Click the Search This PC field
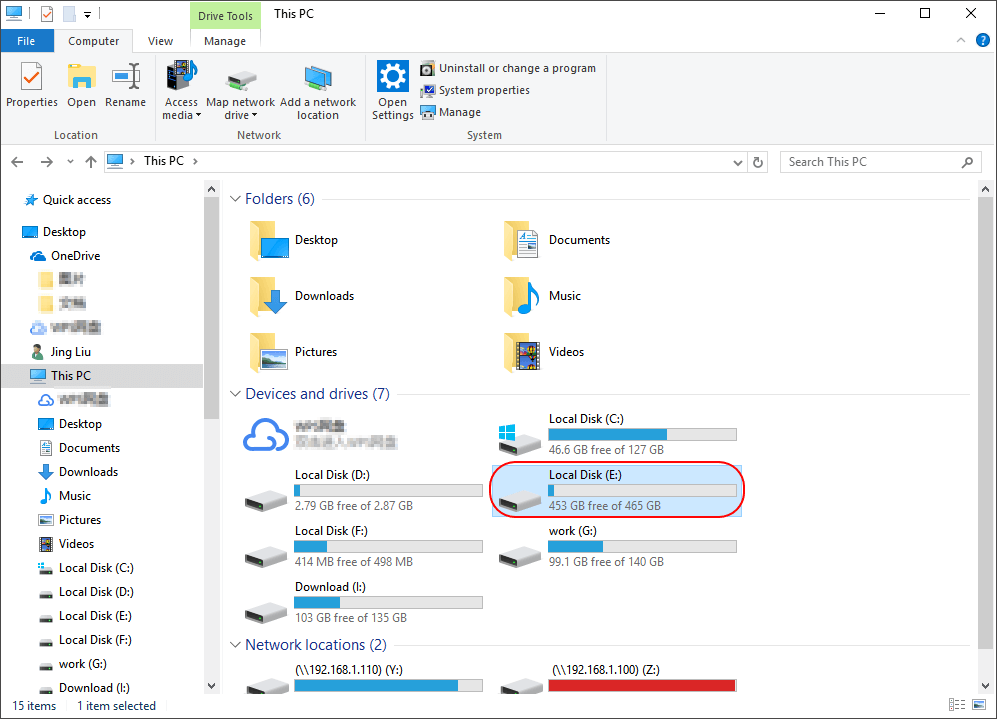The image size is (997, 719). click(868, 162)
